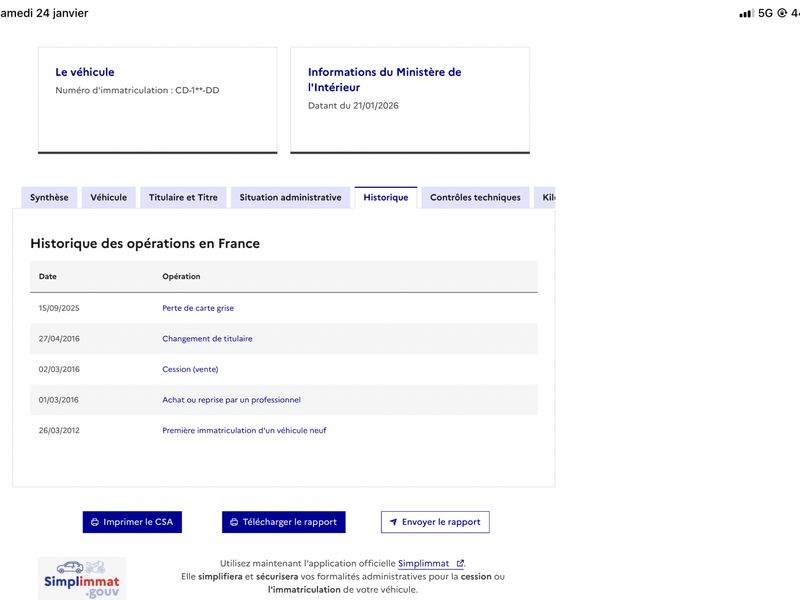The width and height of the screenshot is (800, 600).
Task: Click the Simplimmat.gouv logo
Action: coord(82,578)
